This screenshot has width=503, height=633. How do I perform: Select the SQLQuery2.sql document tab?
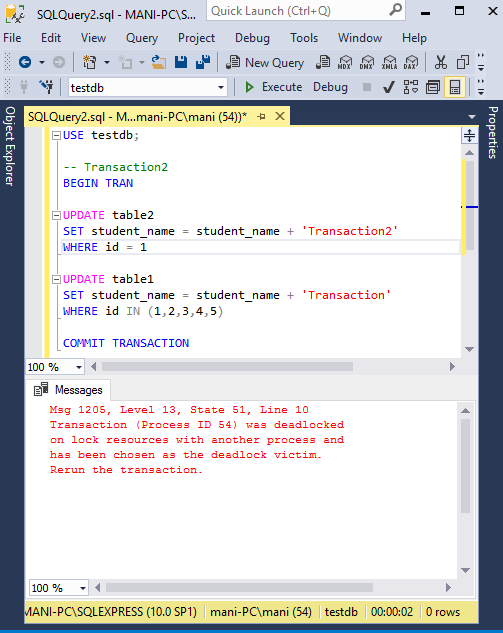point(137,117)
